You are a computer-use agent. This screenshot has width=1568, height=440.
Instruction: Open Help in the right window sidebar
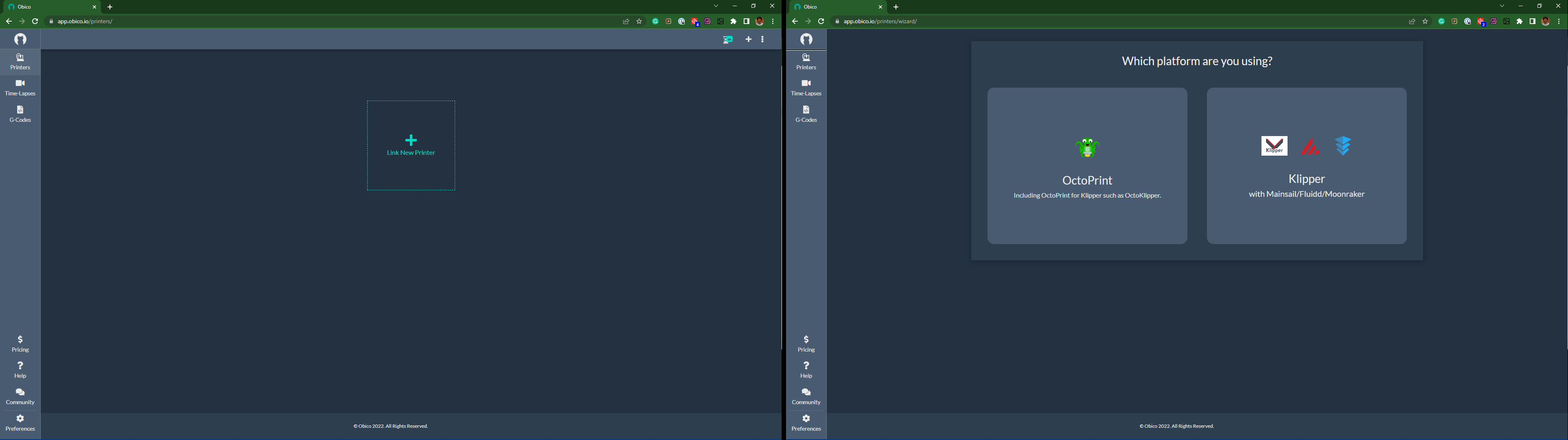pyautogui.click(x=806, y=370)
